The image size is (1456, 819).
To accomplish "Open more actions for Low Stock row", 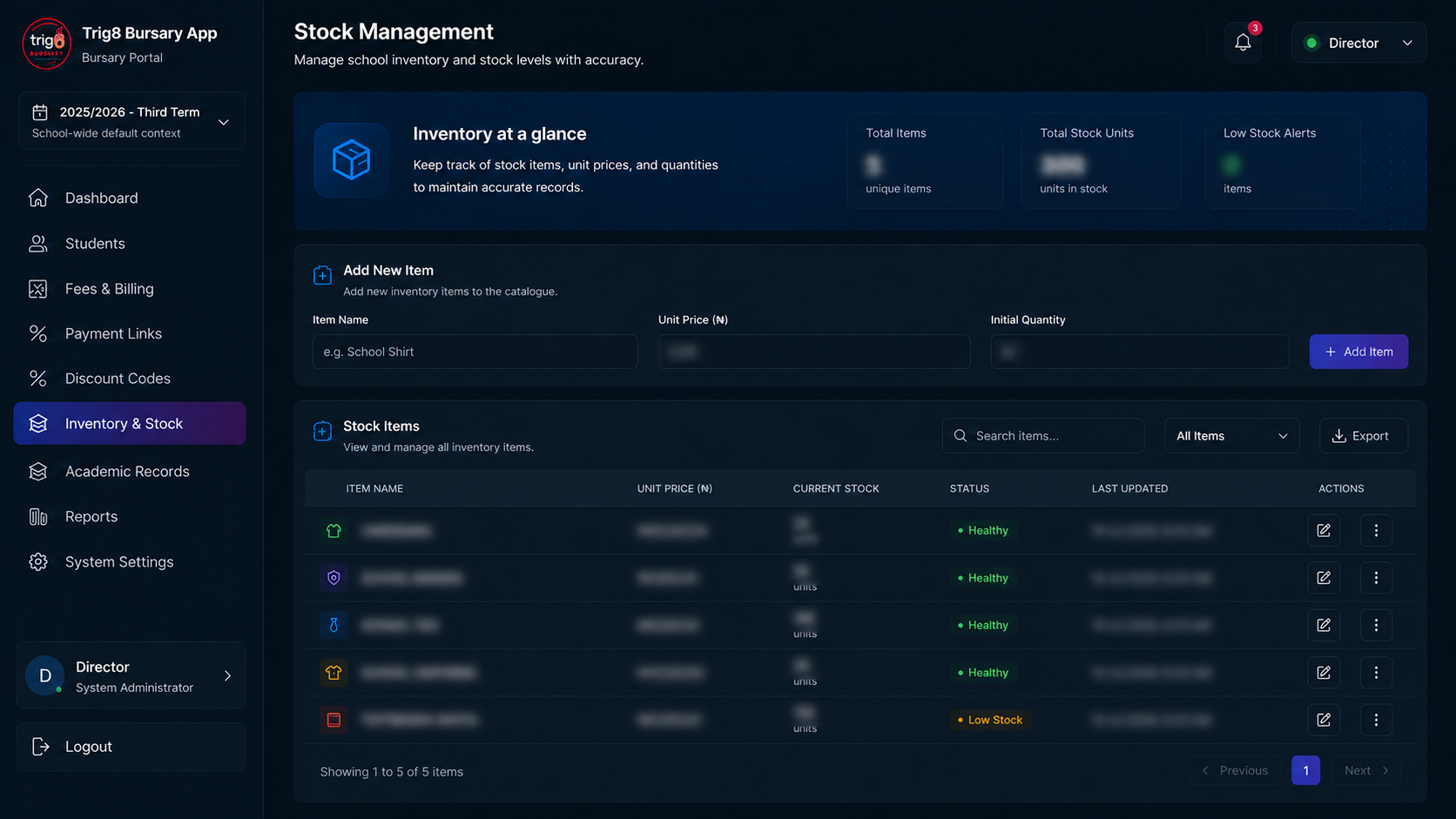I will click(1376, 720).
